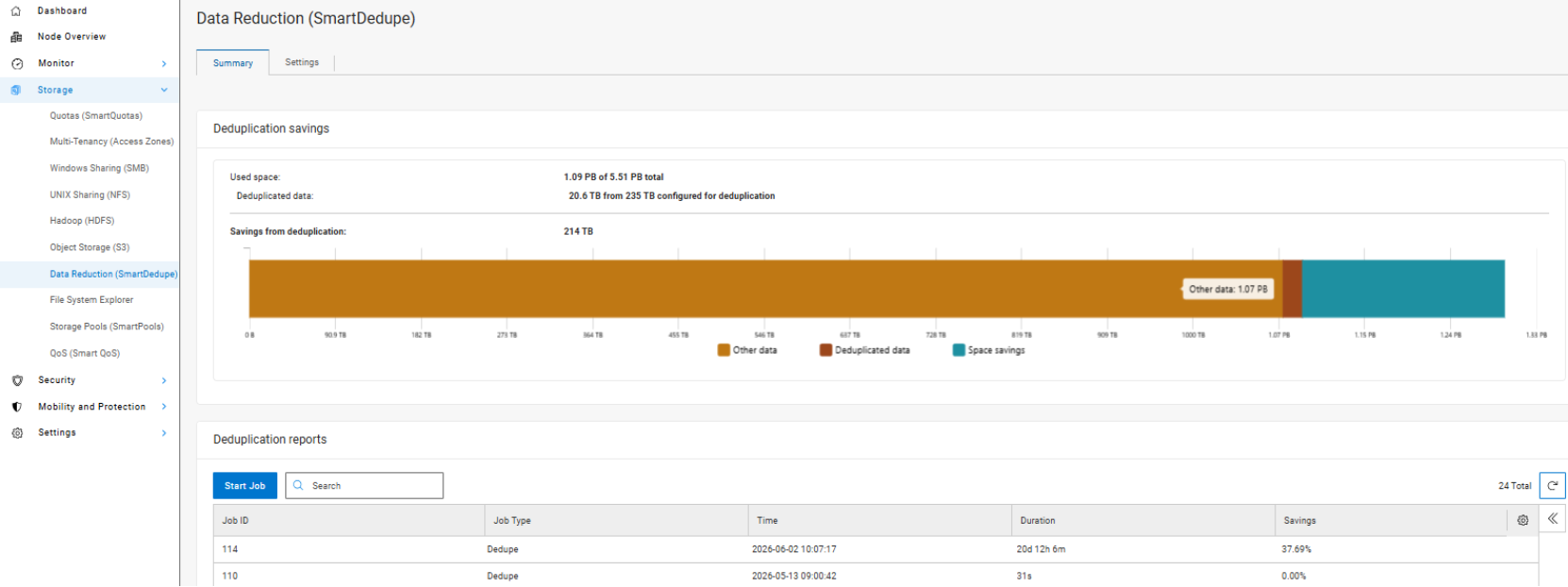The height and width of the screenshot is (587, 1568).
Task: Expand the Settings menu chevron
Action: click(x=164, y=433)
